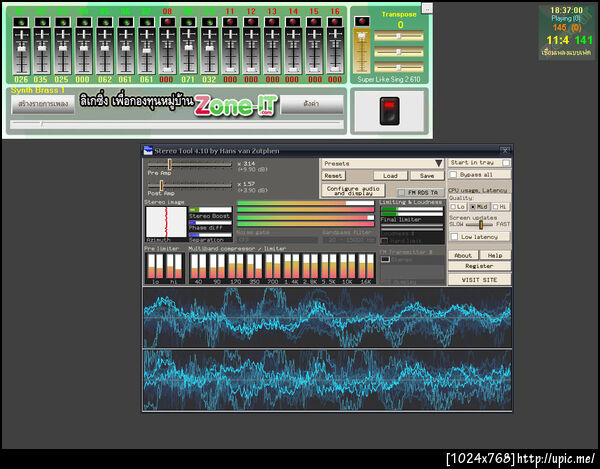Toggle the channel 06 green LED

point(126,22)
